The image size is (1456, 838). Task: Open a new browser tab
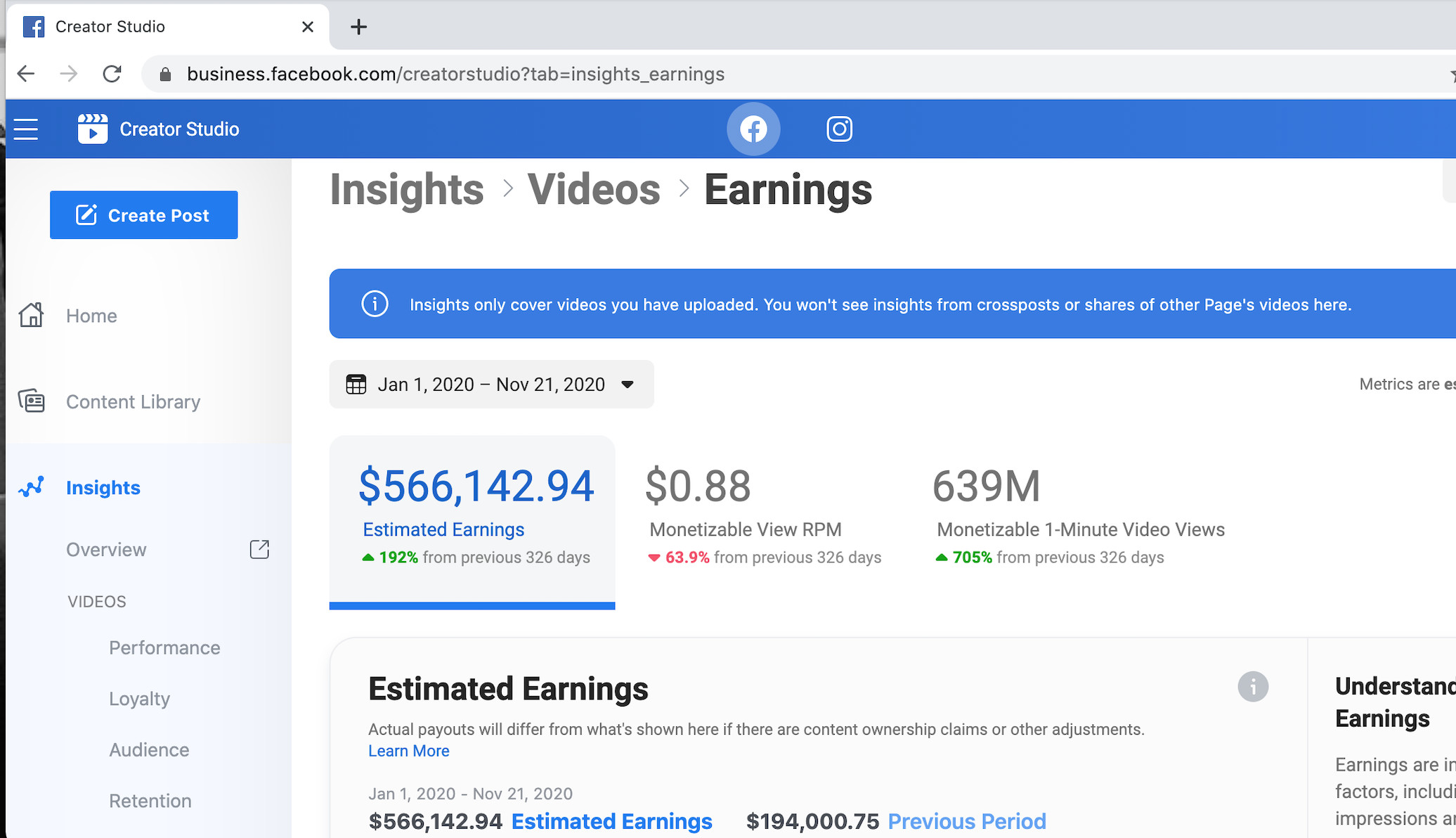pos(358,27)
